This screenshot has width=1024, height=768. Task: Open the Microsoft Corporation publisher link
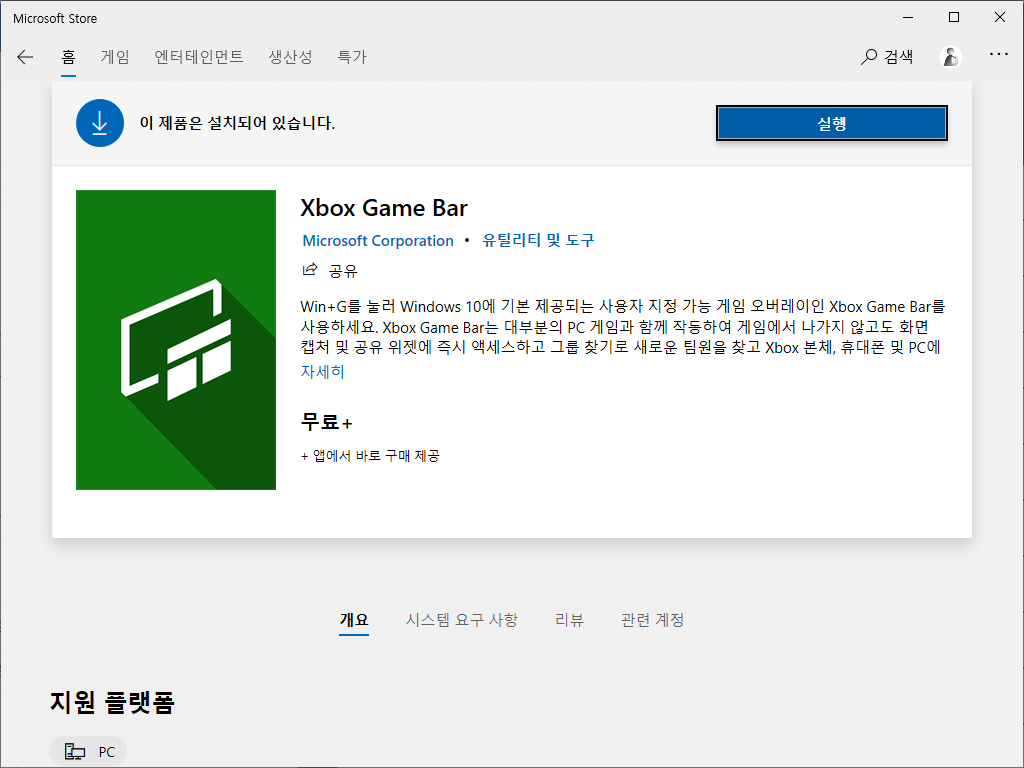pyautogui.click(x=377, y=240)
